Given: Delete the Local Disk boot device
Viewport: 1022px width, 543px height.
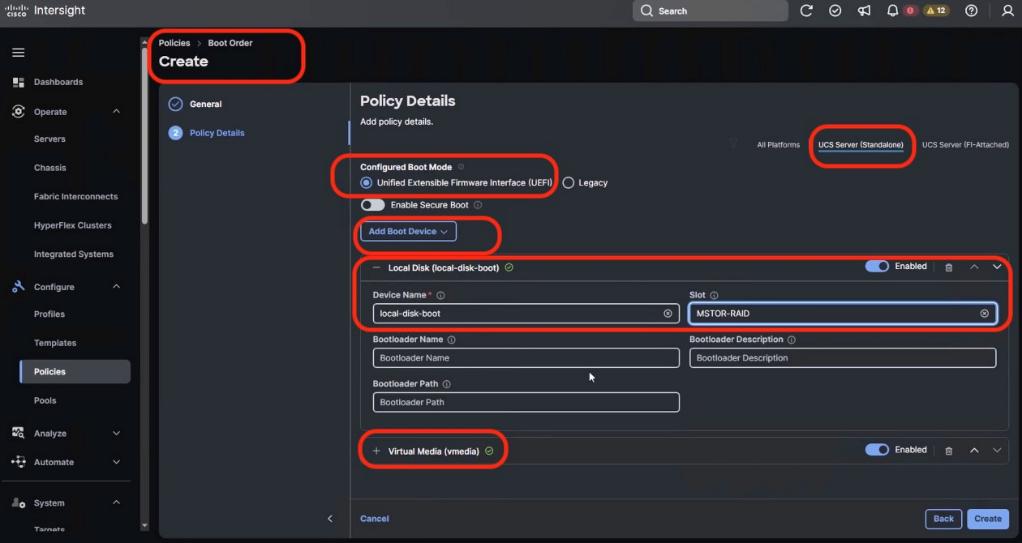Looking at the screenshot, I should 949,267.
